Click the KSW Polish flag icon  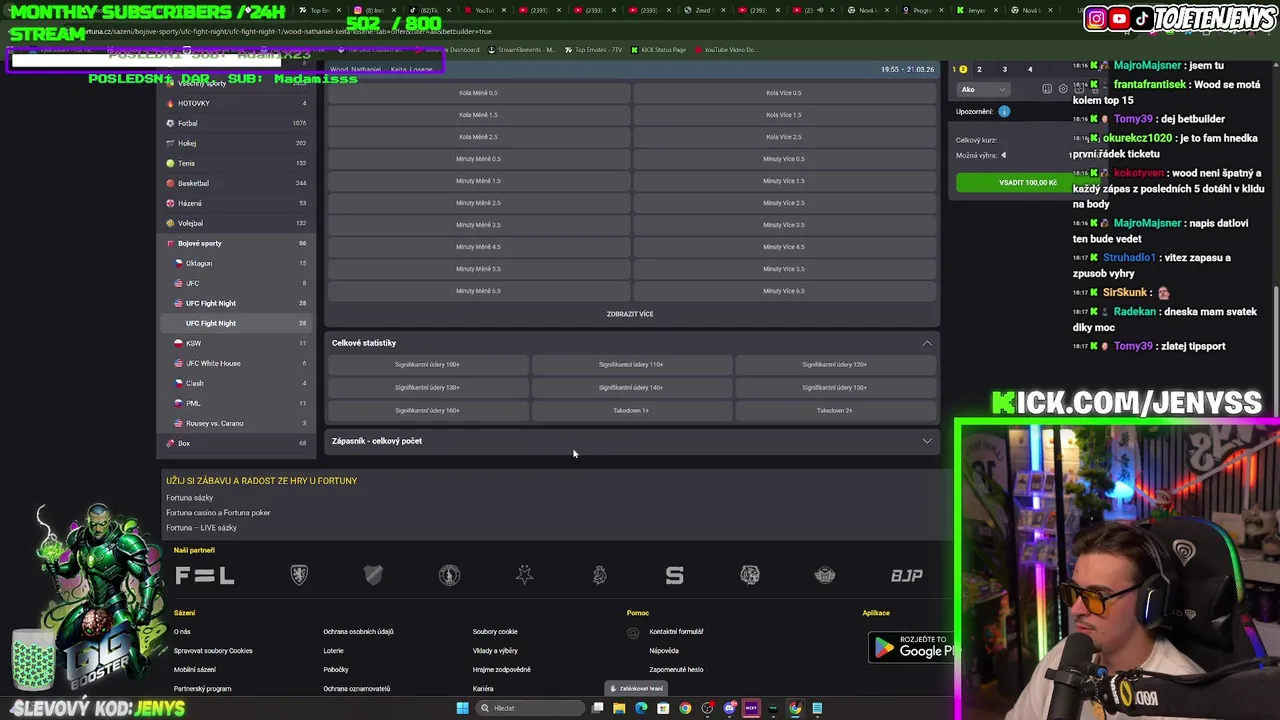pos(178,343)
